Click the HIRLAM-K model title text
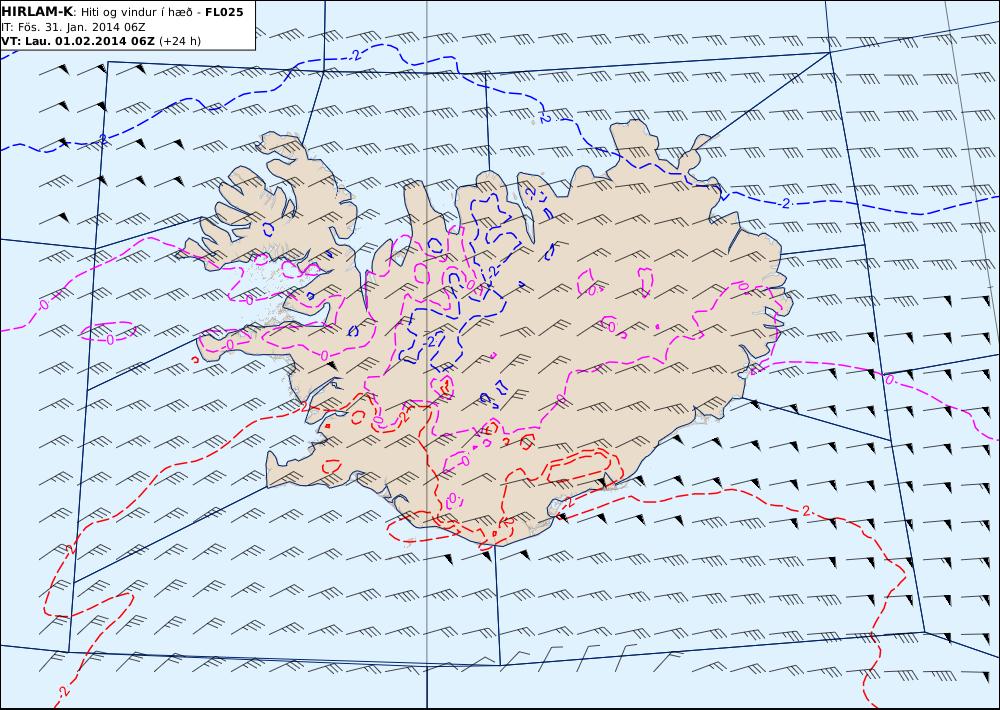Screen dimensions: 1000x710 38,12
